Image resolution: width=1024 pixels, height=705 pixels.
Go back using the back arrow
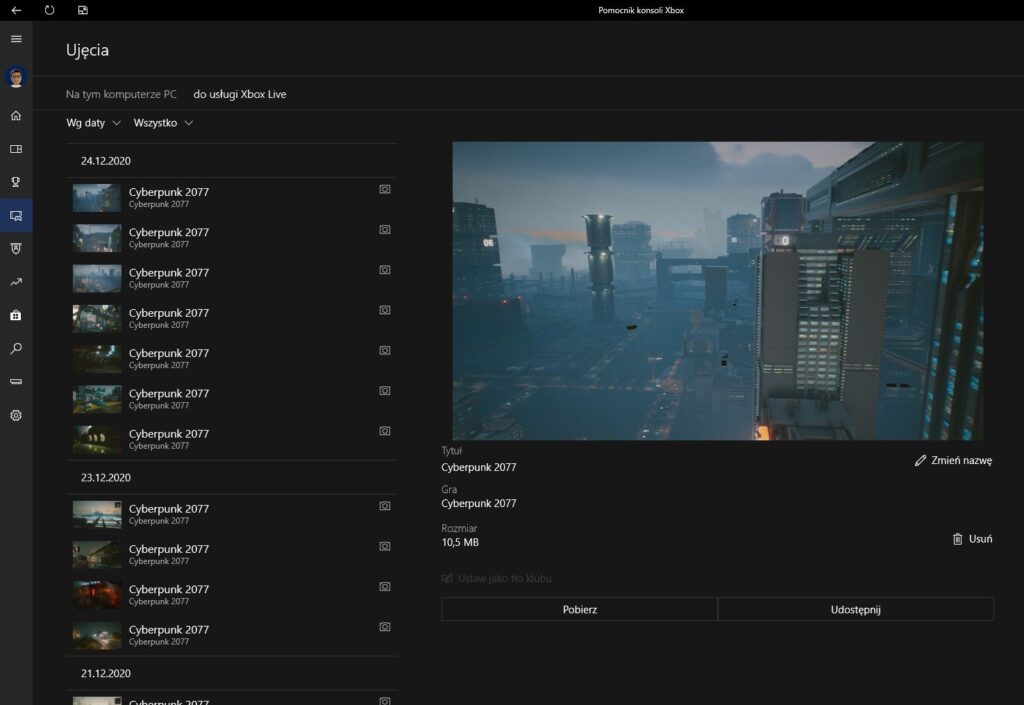click(16, 10)
